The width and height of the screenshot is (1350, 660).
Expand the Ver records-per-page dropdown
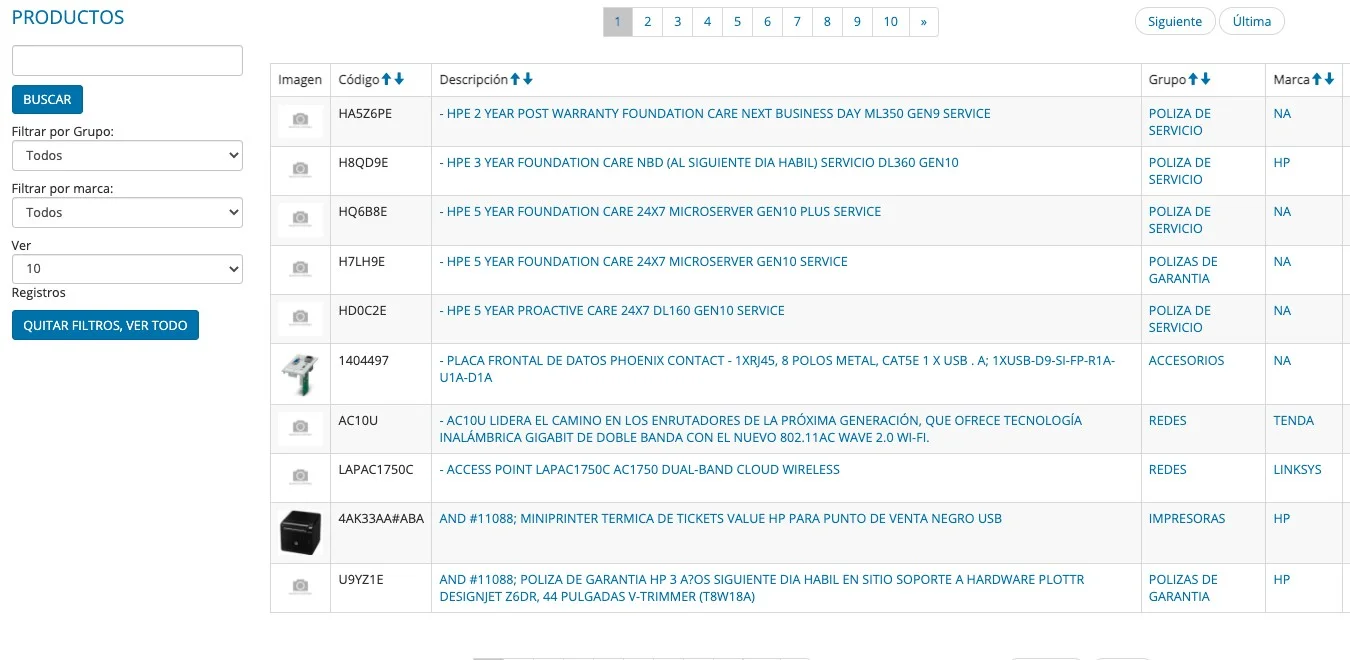(127, 269)
